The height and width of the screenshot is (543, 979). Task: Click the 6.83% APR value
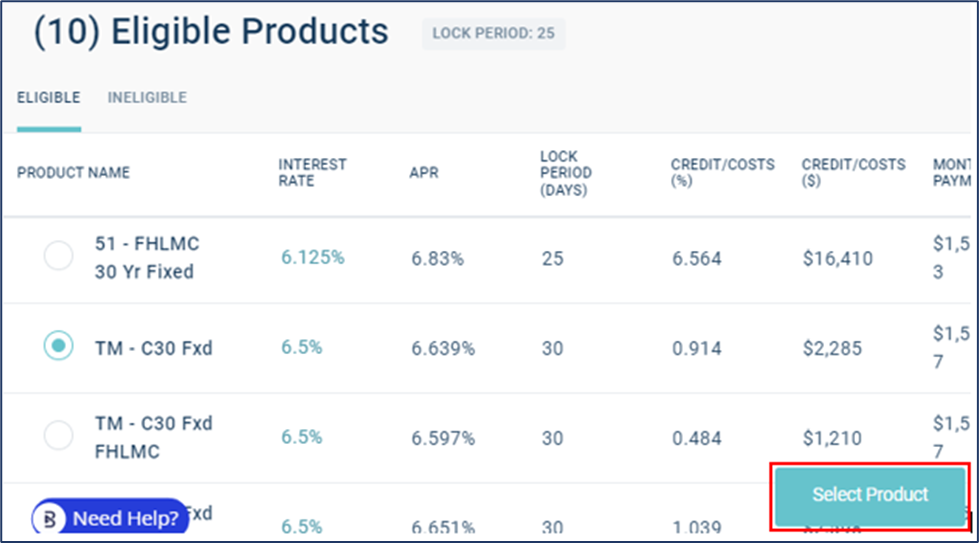point(437,258)
